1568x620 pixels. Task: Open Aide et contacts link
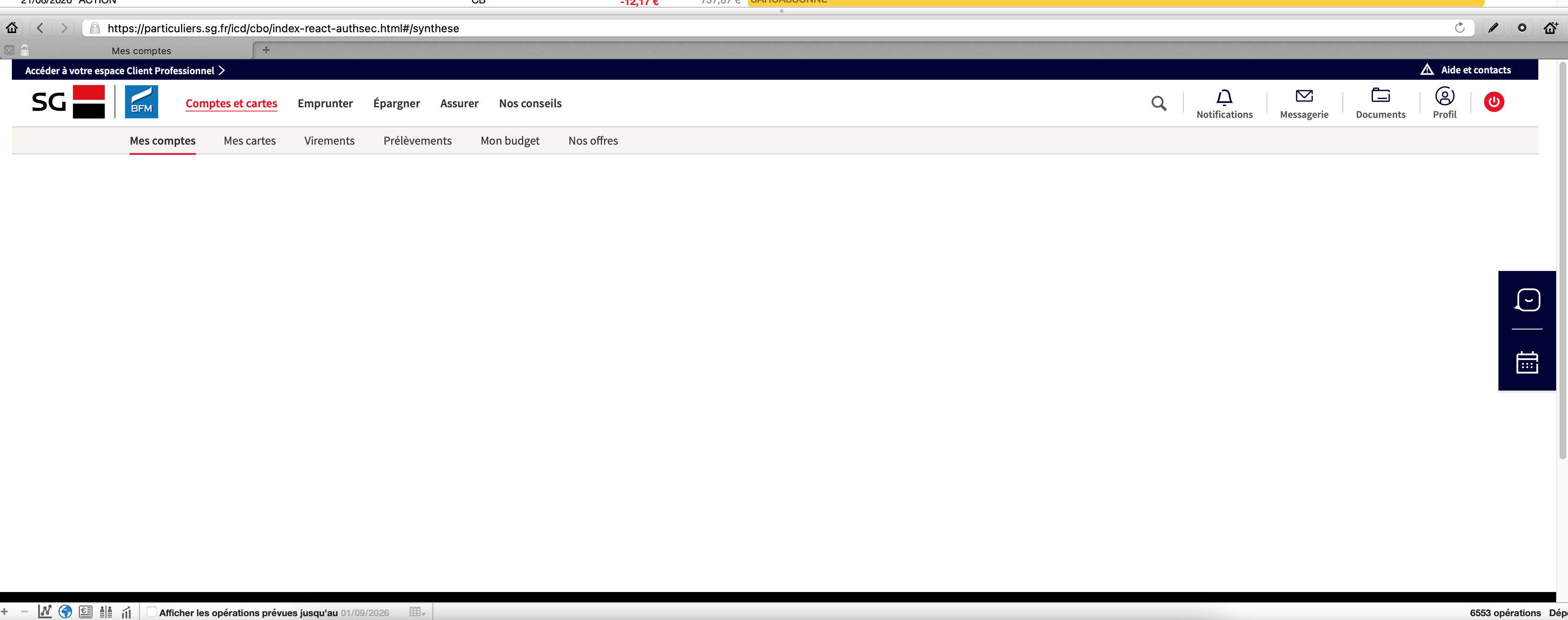[x=1476, y=70]
